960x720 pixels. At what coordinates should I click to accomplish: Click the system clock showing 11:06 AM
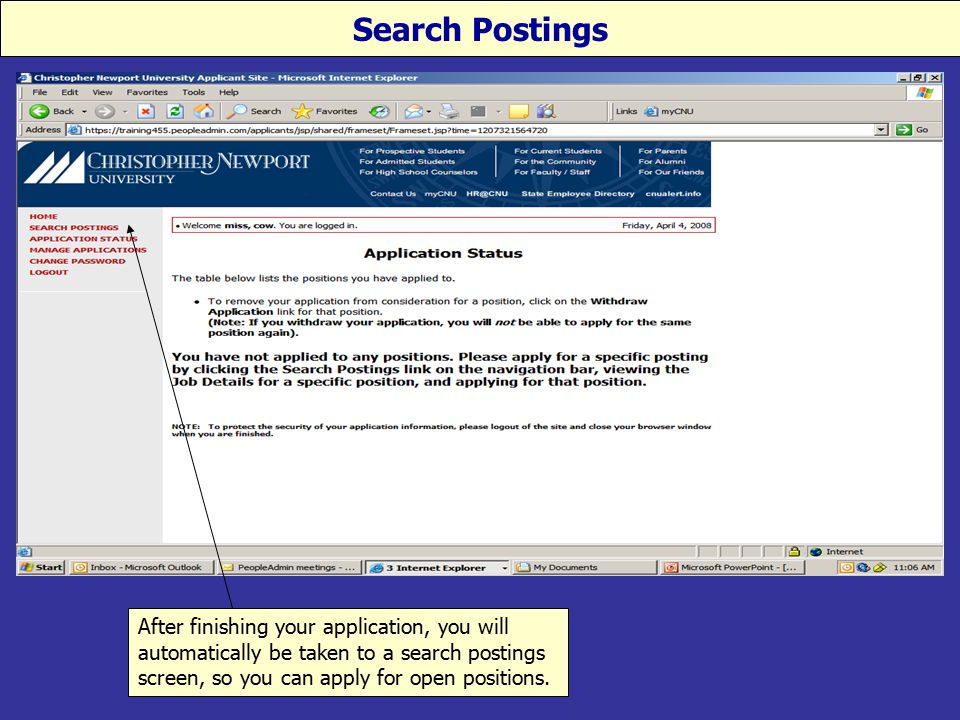click(x=913, y=568)
